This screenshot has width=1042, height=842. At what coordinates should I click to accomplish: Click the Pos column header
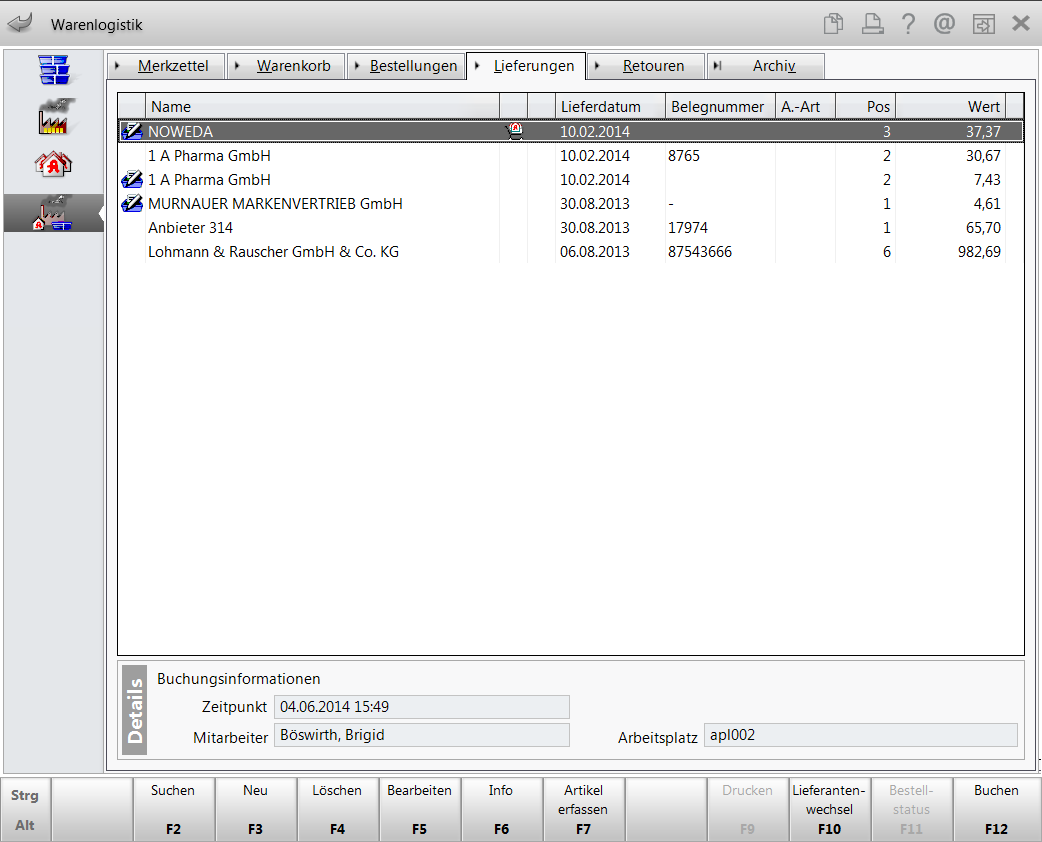(x=865, y=106)
